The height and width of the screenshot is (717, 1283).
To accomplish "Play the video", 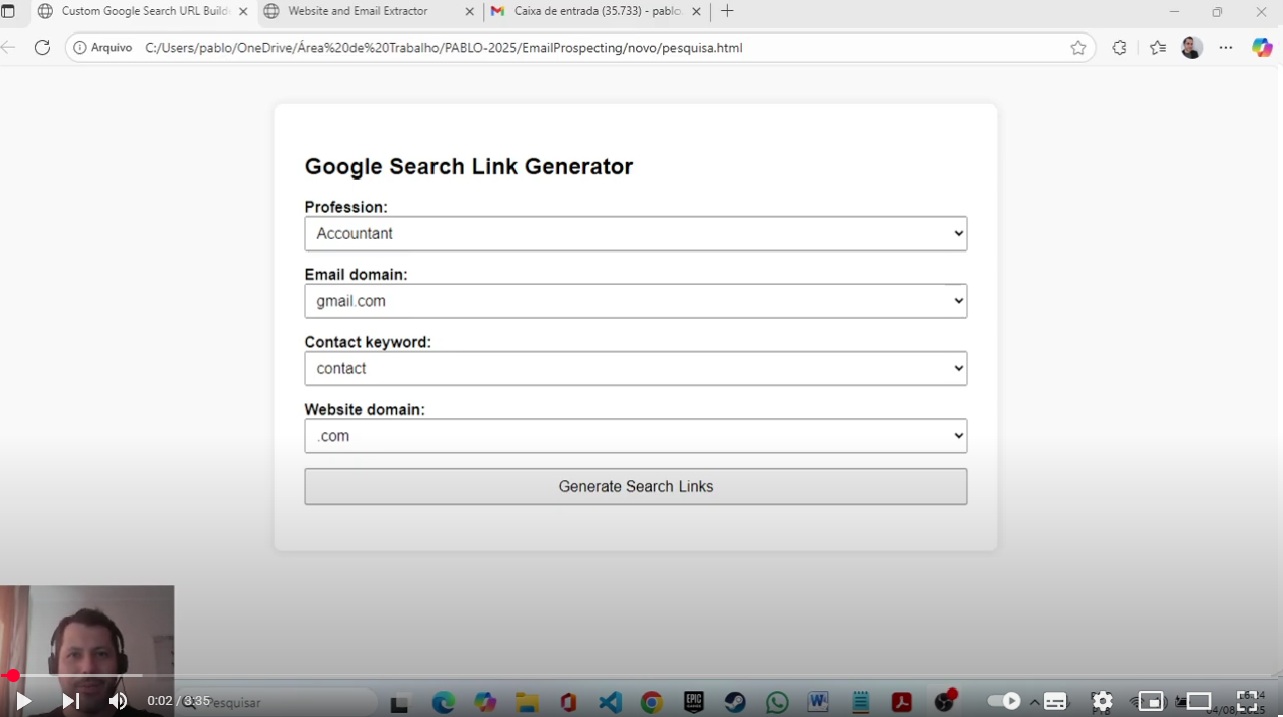I will [x=24, y=701].
